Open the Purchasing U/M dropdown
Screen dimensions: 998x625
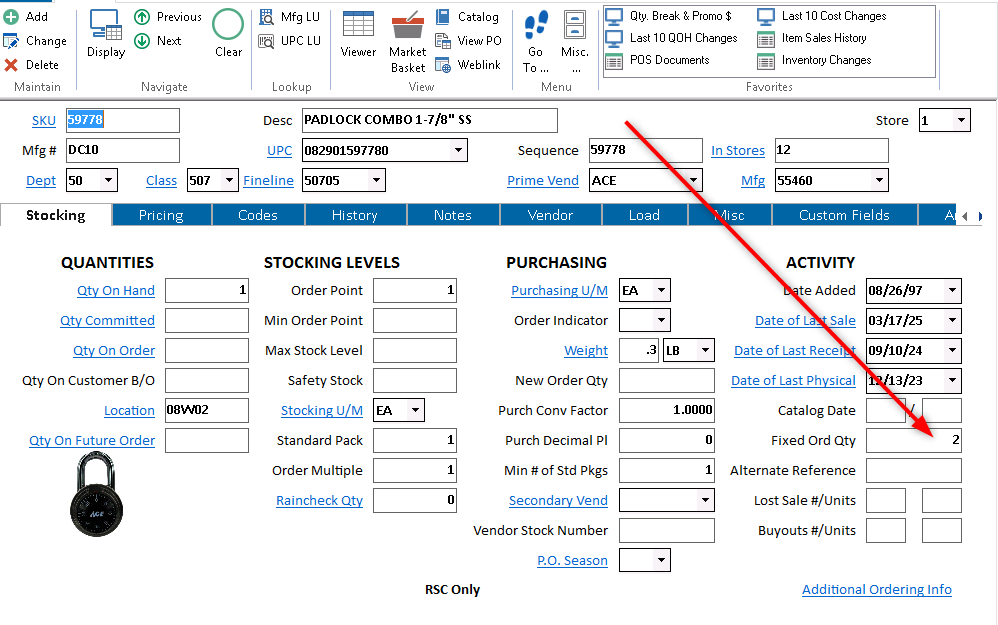(660, 291)
